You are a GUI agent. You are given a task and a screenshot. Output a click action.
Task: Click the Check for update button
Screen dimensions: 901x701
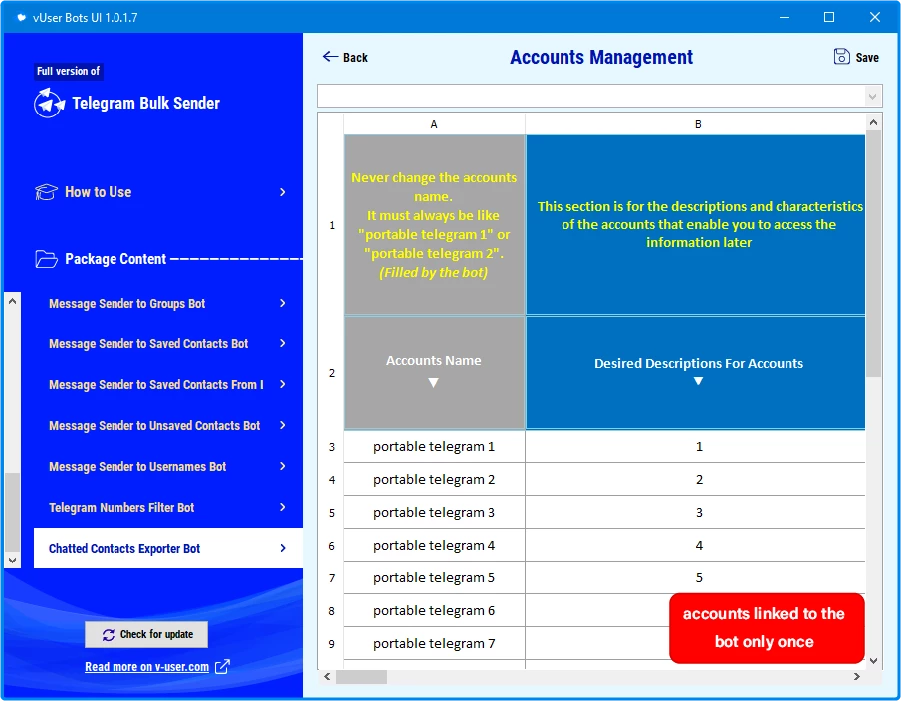tap(147, 634)
